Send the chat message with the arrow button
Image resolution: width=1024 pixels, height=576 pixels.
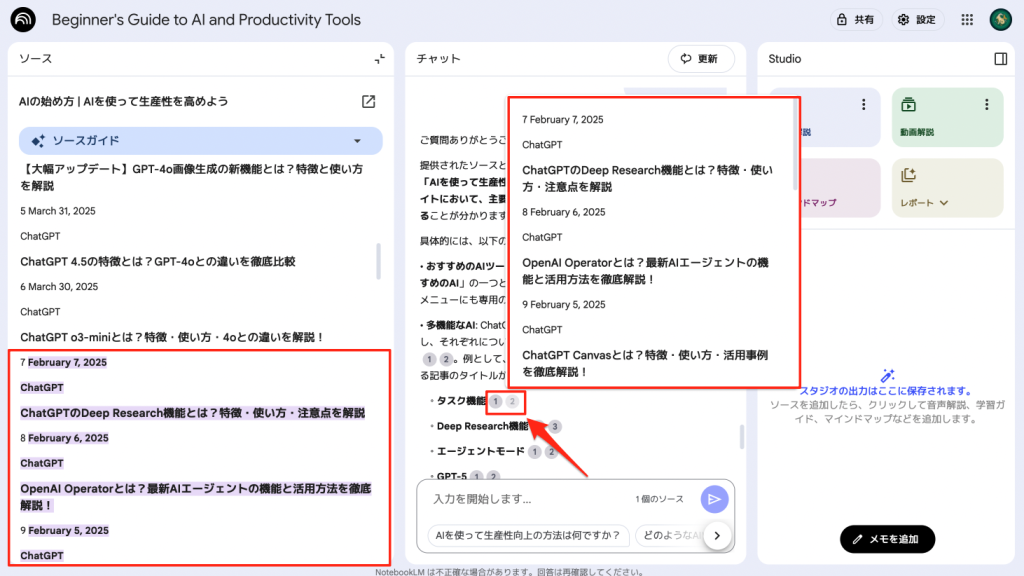point(714,499)
